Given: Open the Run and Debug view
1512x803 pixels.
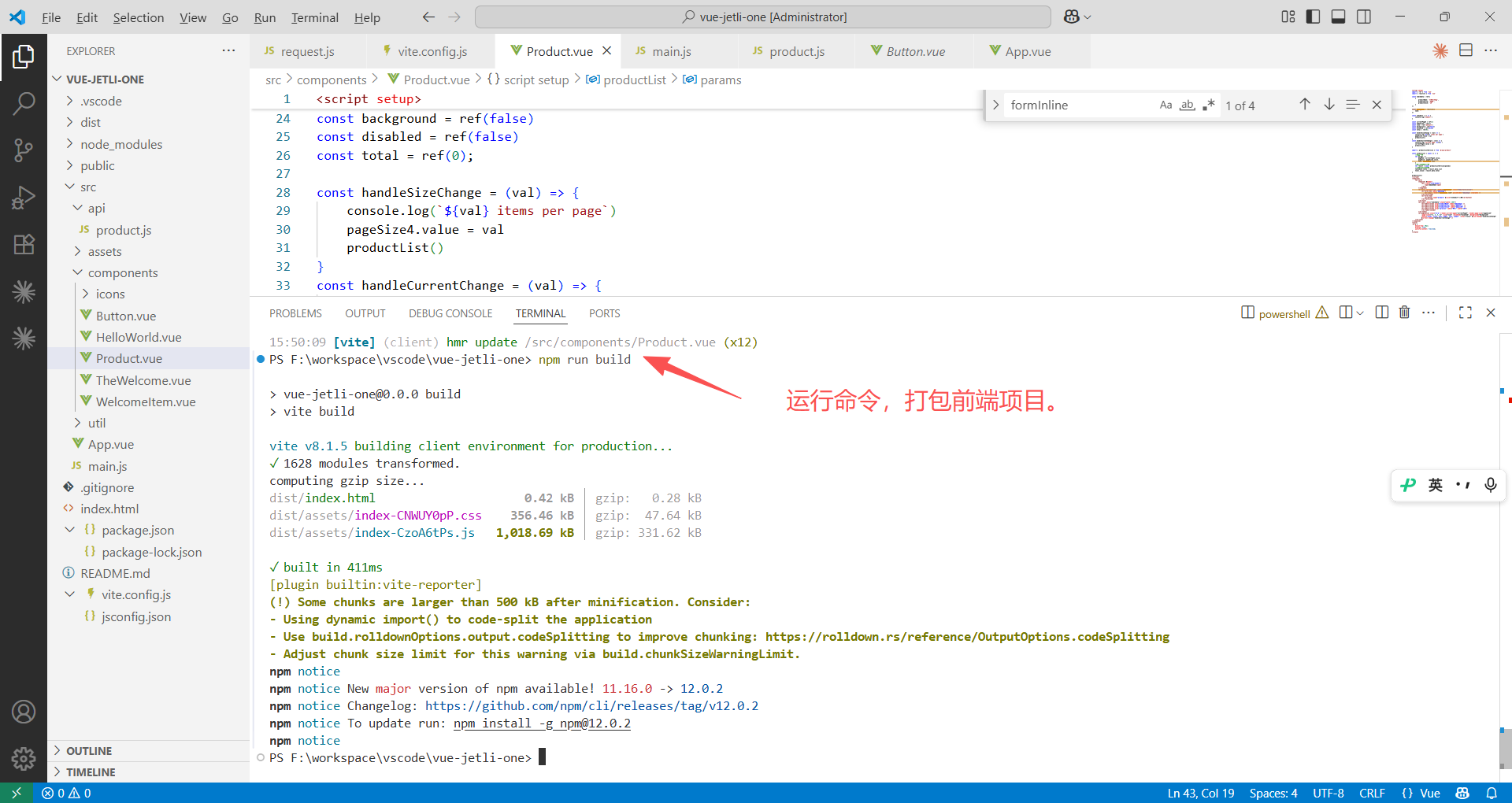Looking at the screenshot, I should 24,198.
